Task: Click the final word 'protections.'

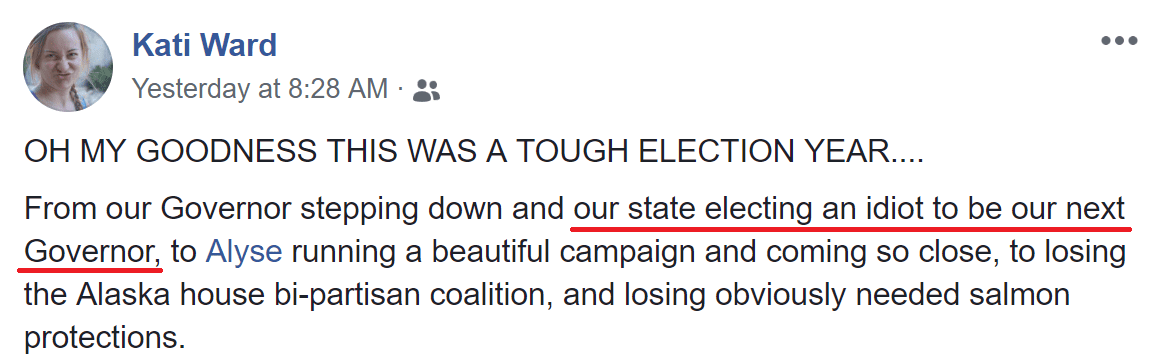Action: [102, 339]
